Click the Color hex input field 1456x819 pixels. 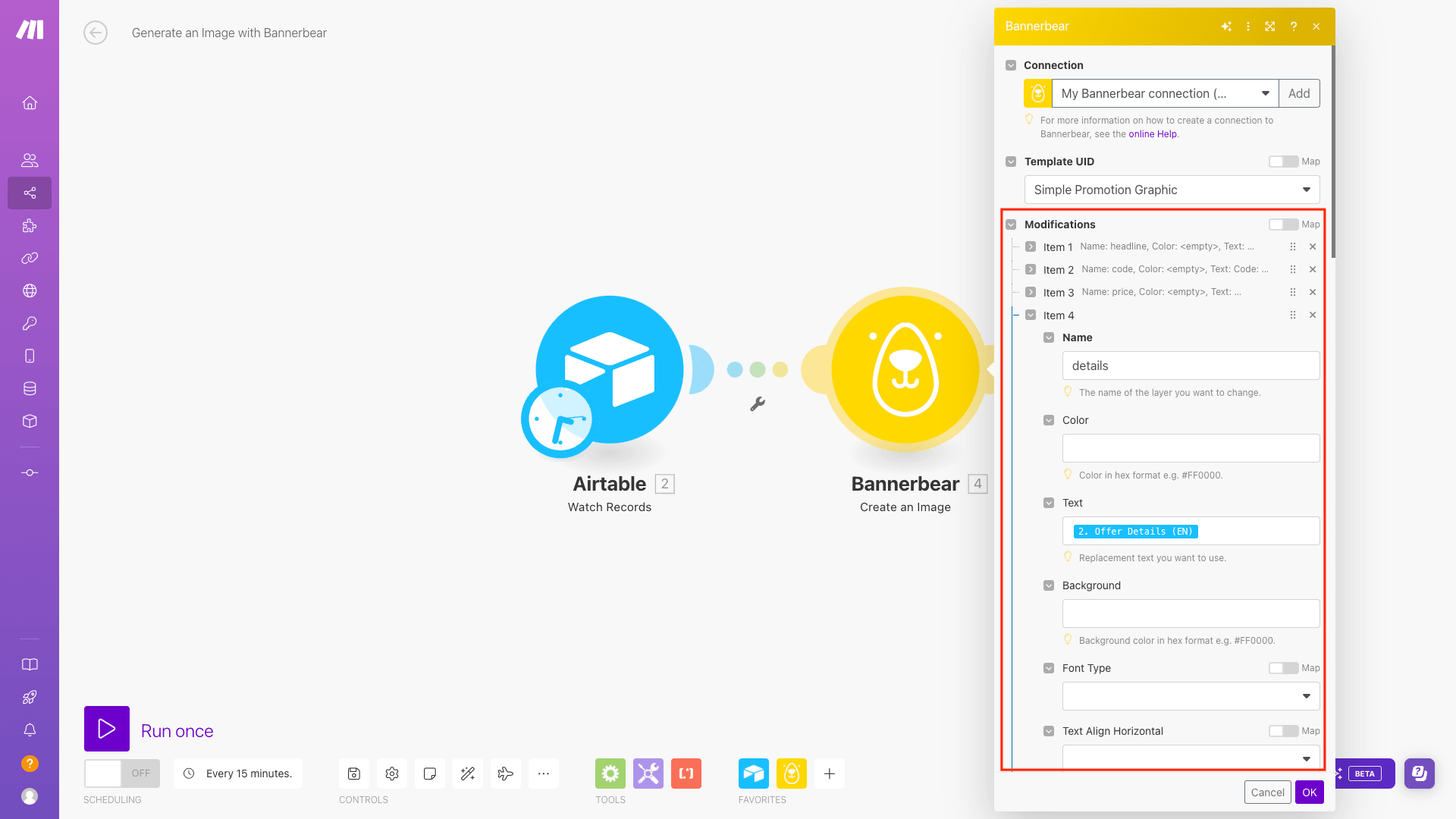1191,448
